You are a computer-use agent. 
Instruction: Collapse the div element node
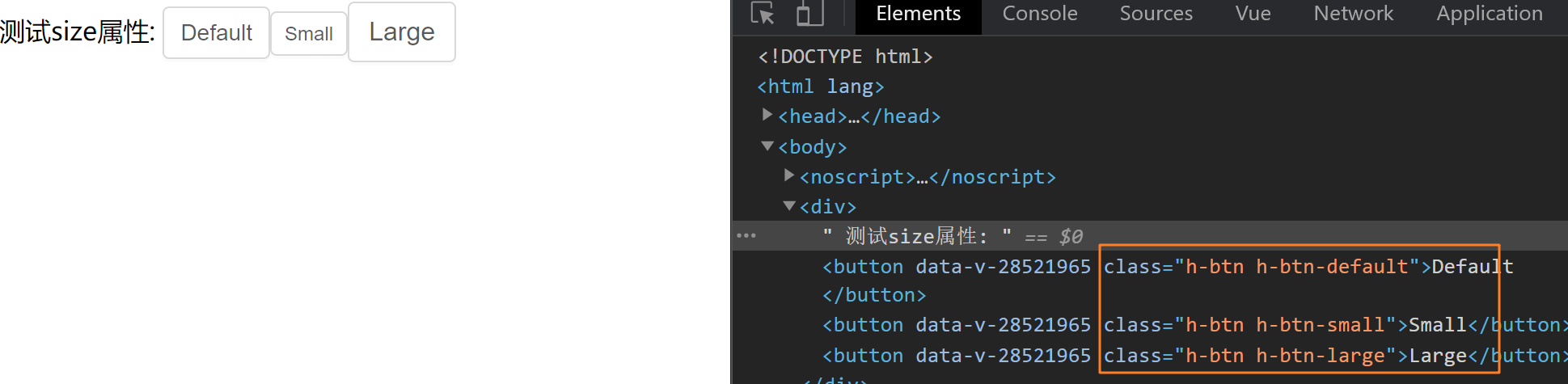point(789,206)
